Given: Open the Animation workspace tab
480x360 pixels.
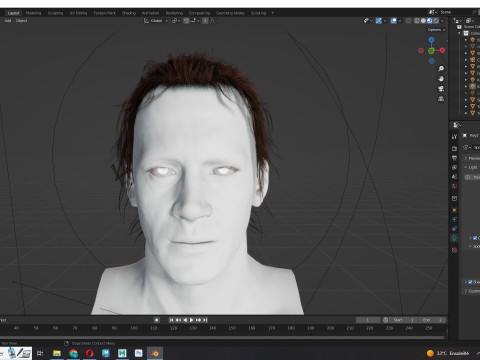Looking at the screenshot, I should point(150,13).
